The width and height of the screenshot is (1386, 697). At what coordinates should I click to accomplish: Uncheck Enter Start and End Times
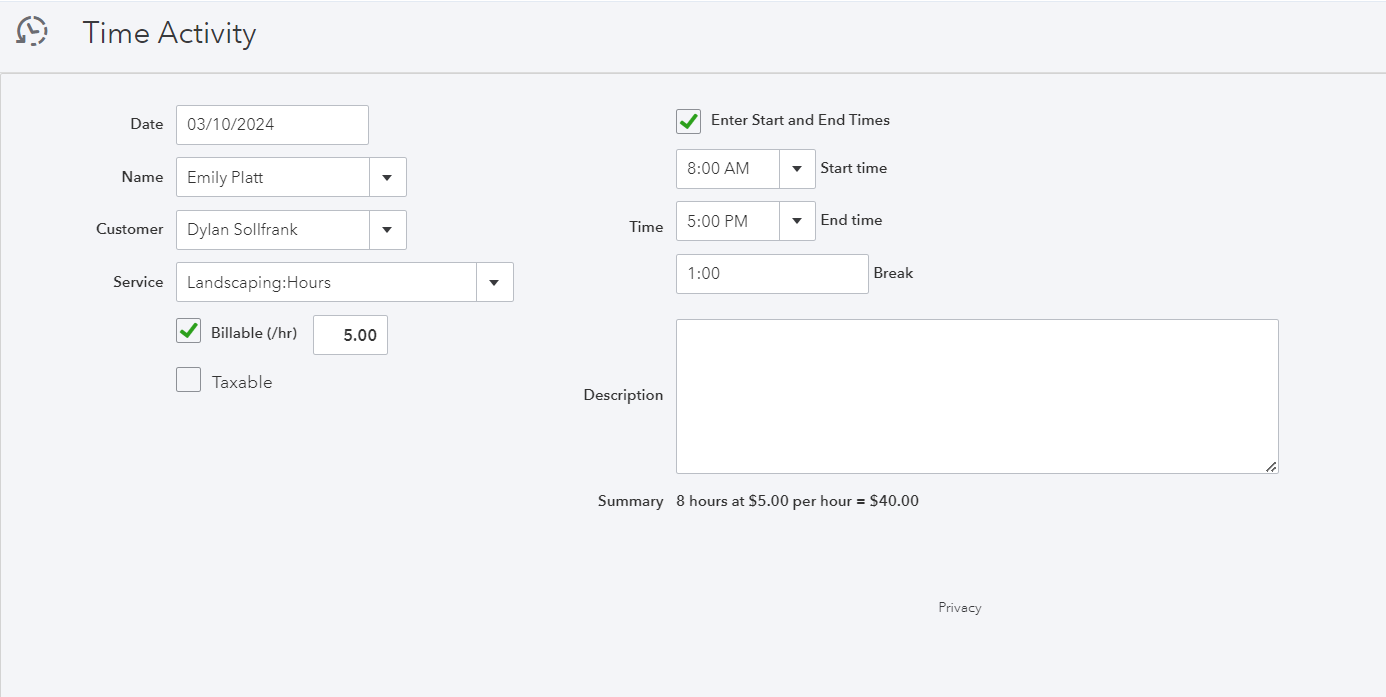point(688,121)
